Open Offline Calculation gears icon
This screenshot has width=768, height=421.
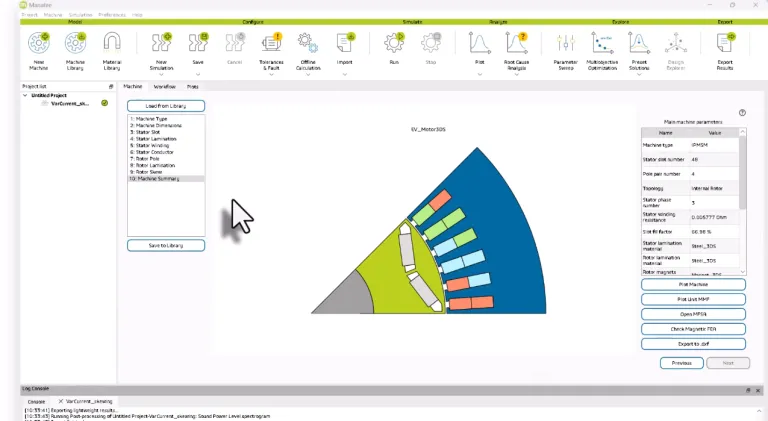point(308,43)
